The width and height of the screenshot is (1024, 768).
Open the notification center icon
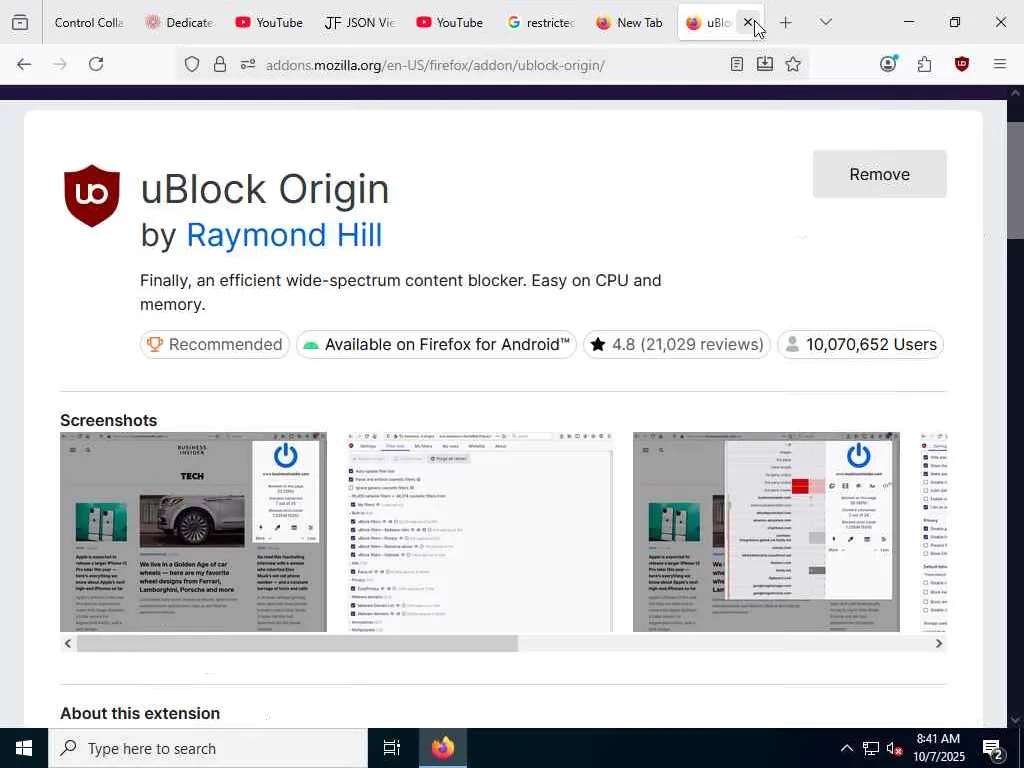[x=993, y=749]
